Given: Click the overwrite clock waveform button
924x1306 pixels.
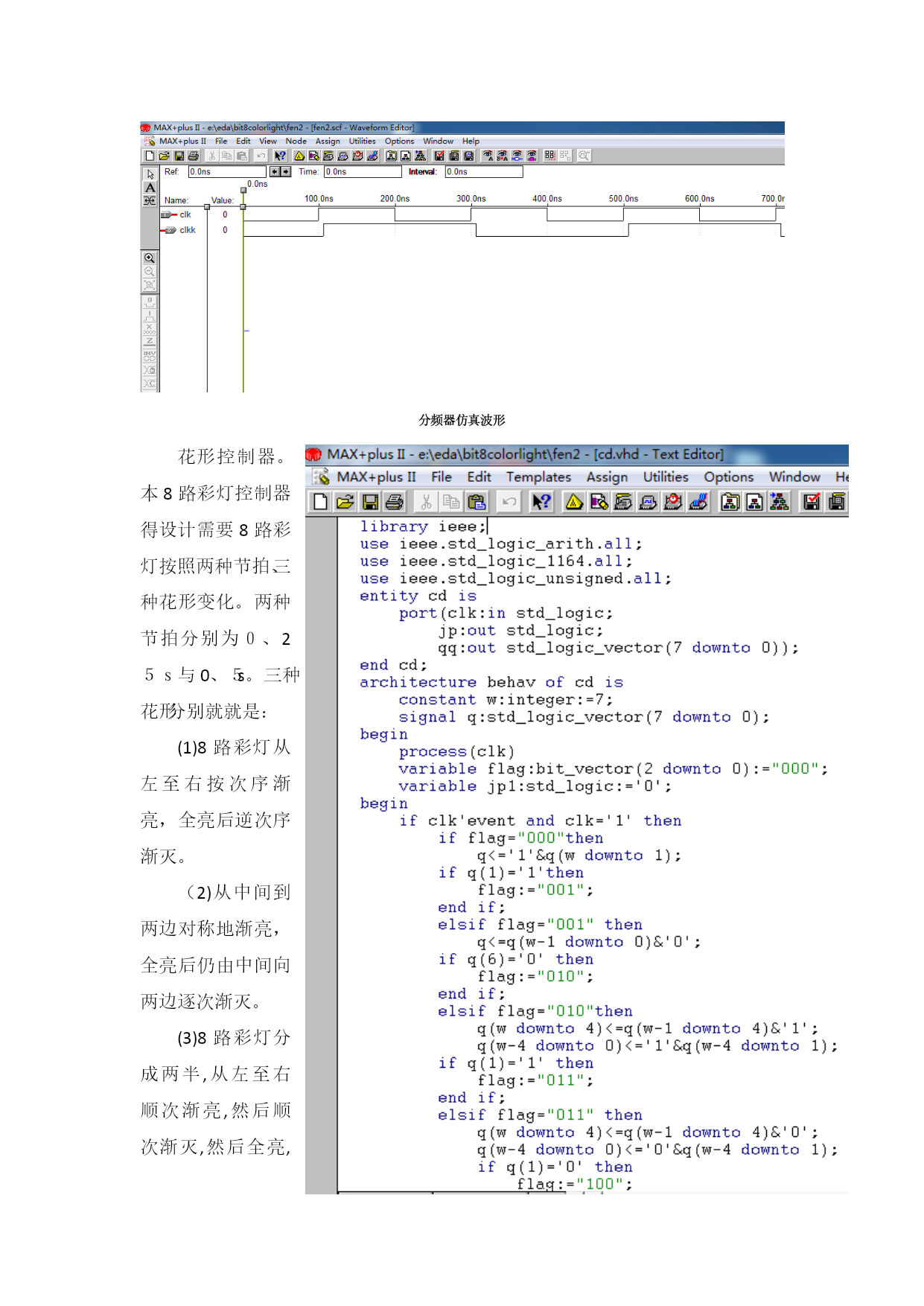Looking at the screenshot, I should (150, 370).
